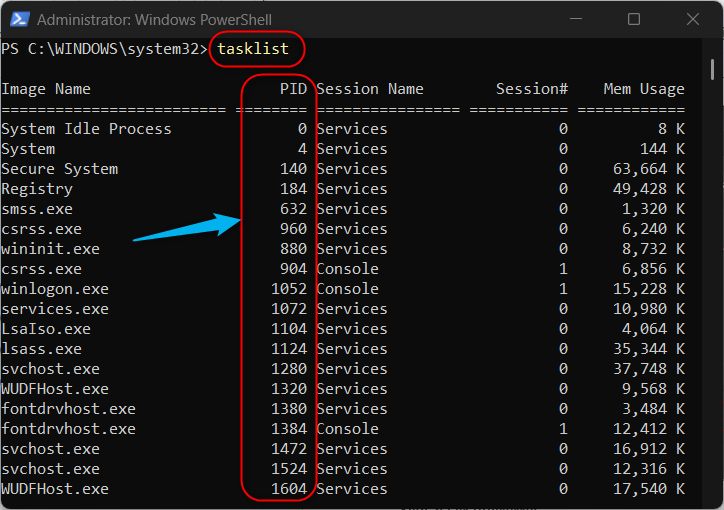
Task: Maximize the PowerShell window
Action: click(634, 19)
